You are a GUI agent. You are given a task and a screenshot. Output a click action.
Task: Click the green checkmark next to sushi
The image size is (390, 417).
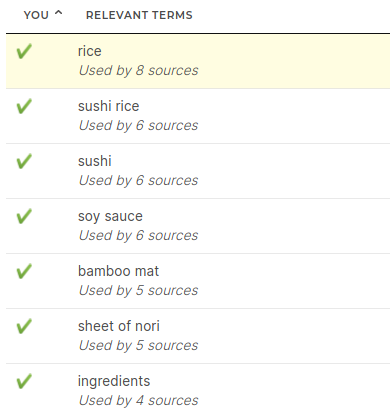24,161
